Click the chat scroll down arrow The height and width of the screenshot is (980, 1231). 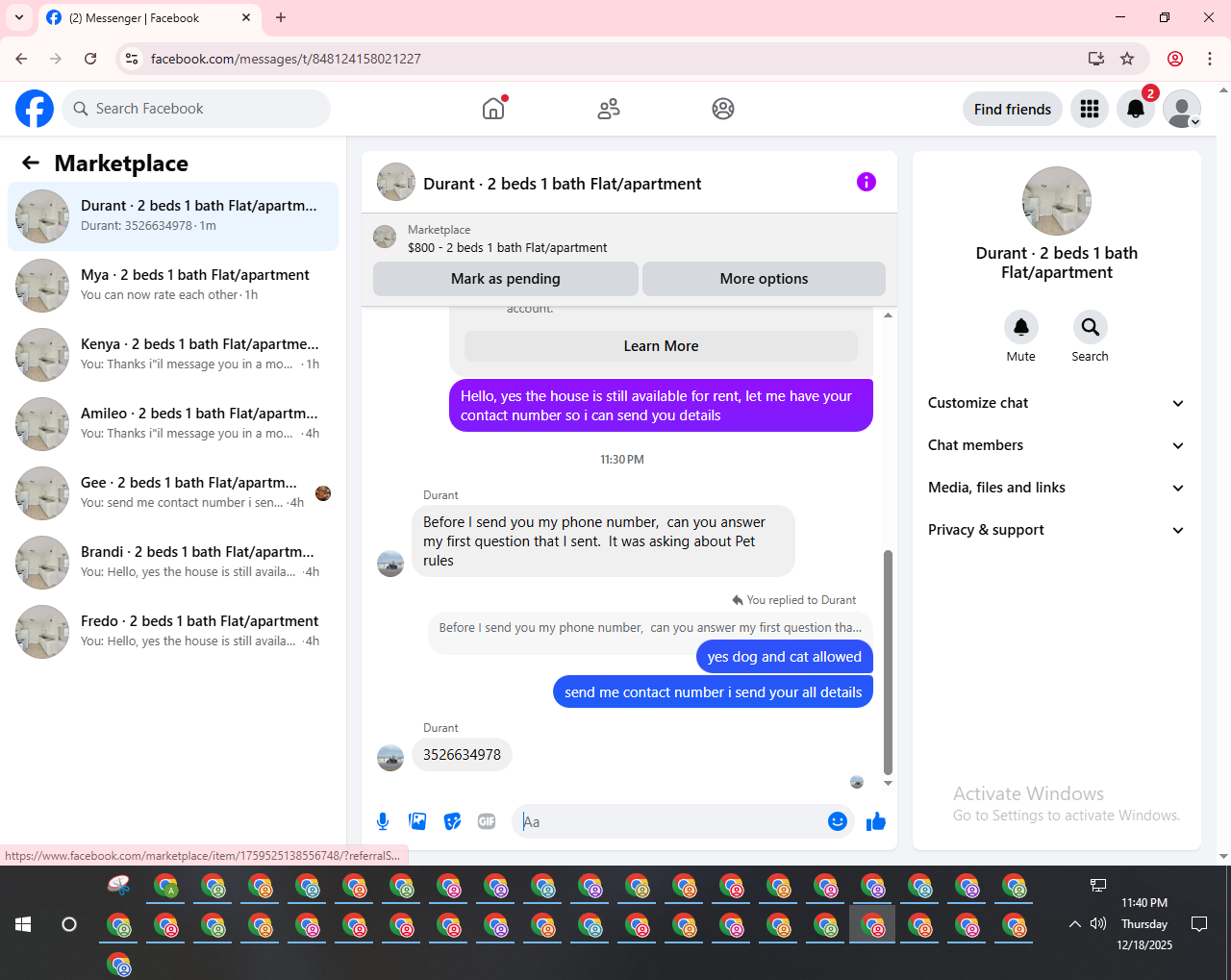pos(888,783)
